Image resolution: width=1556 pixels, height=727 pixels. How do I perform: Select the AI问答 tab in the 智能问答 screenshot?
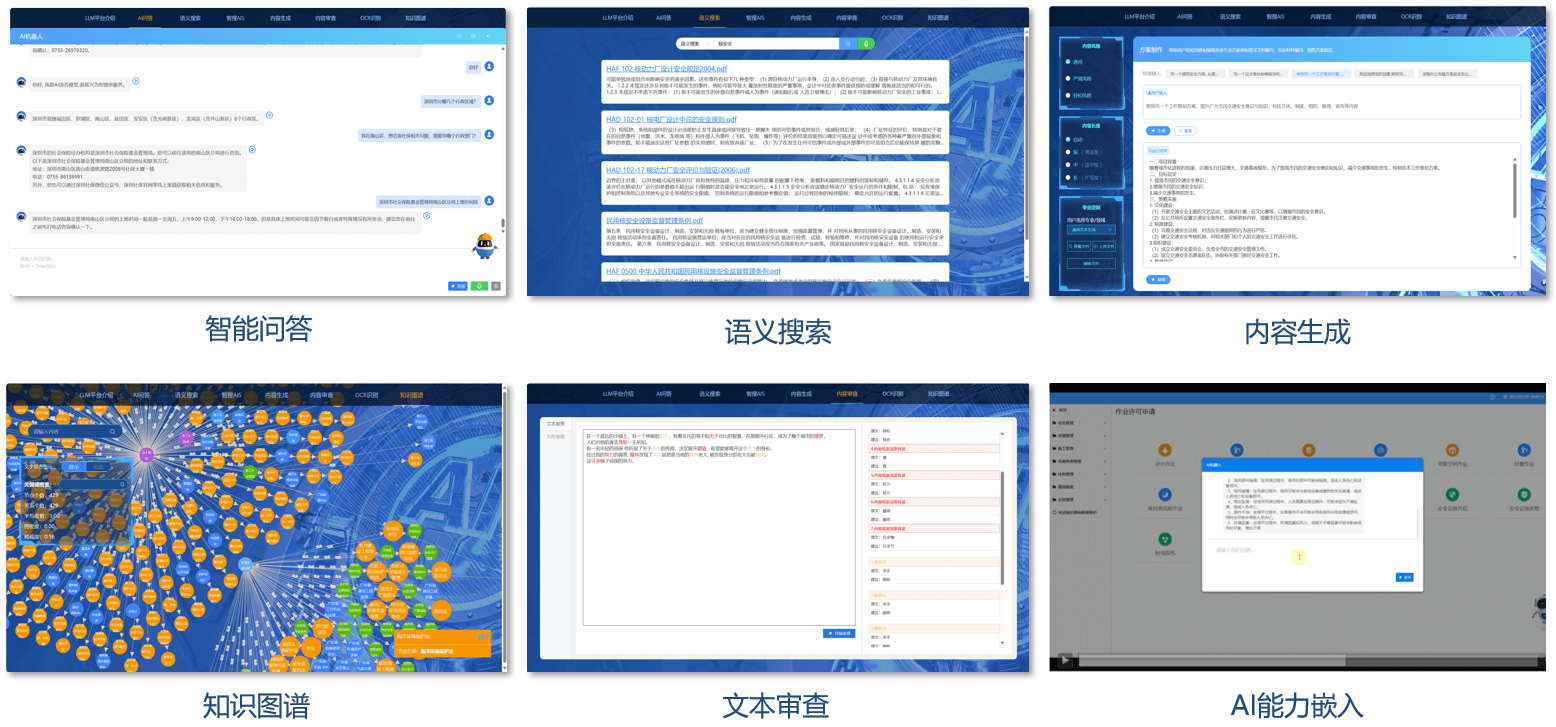pos(144,18)
